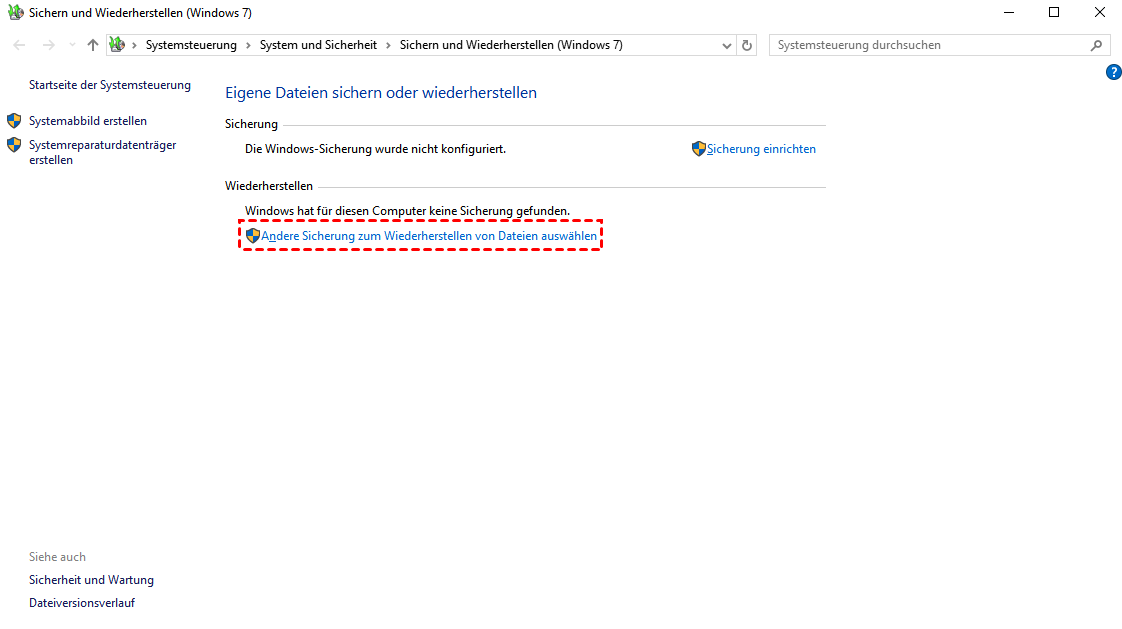Screen dimensions: 1122x629
Task: Navigate to the System und Sicherheit breadcrumb
Action: click(x=318, y=45)
